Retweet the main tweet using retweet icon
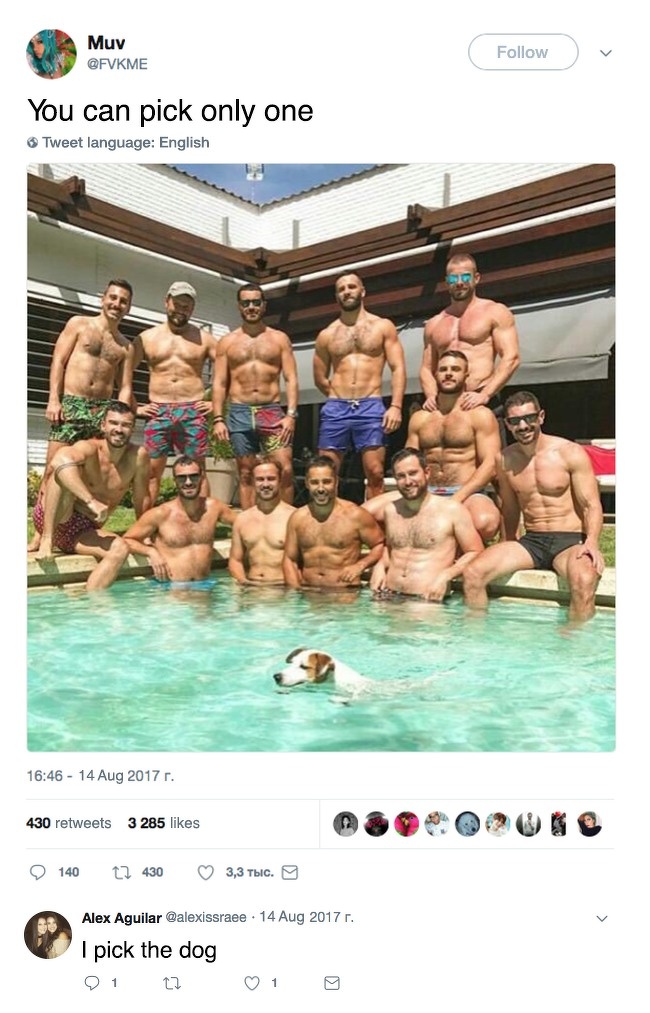This screenshot has width=650, height=1013. pos(121,872)
